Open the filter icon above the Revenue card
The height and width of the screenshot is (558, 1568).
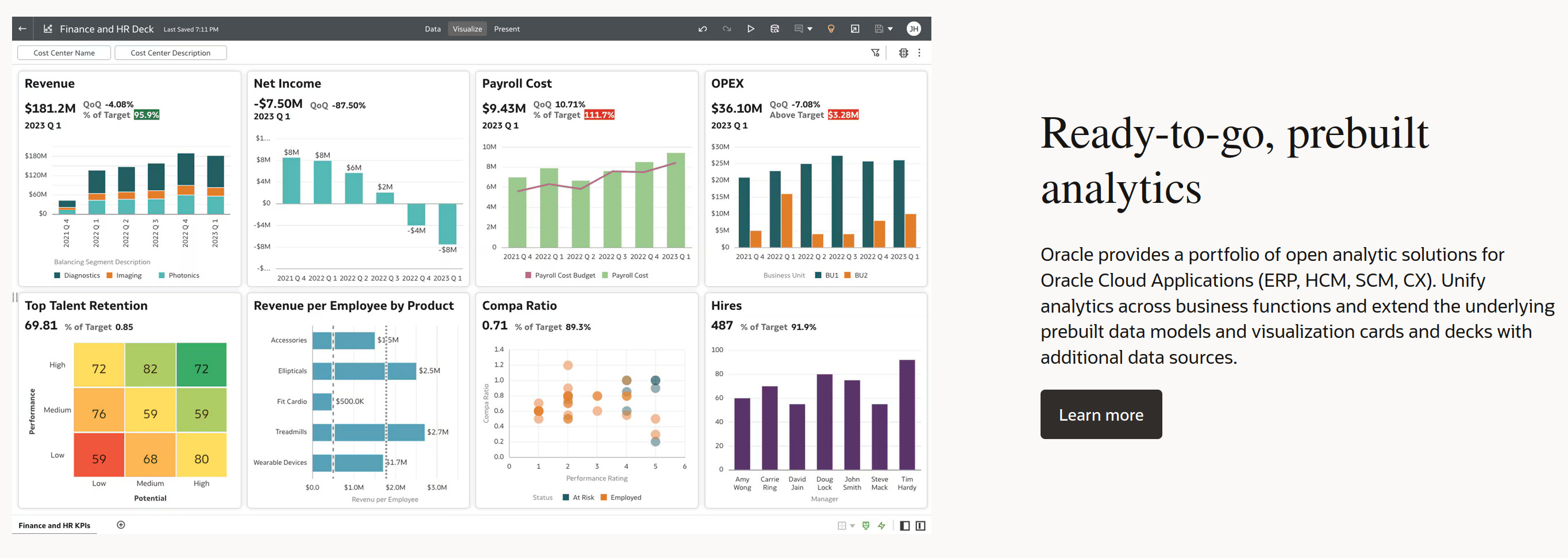[875, 53]
